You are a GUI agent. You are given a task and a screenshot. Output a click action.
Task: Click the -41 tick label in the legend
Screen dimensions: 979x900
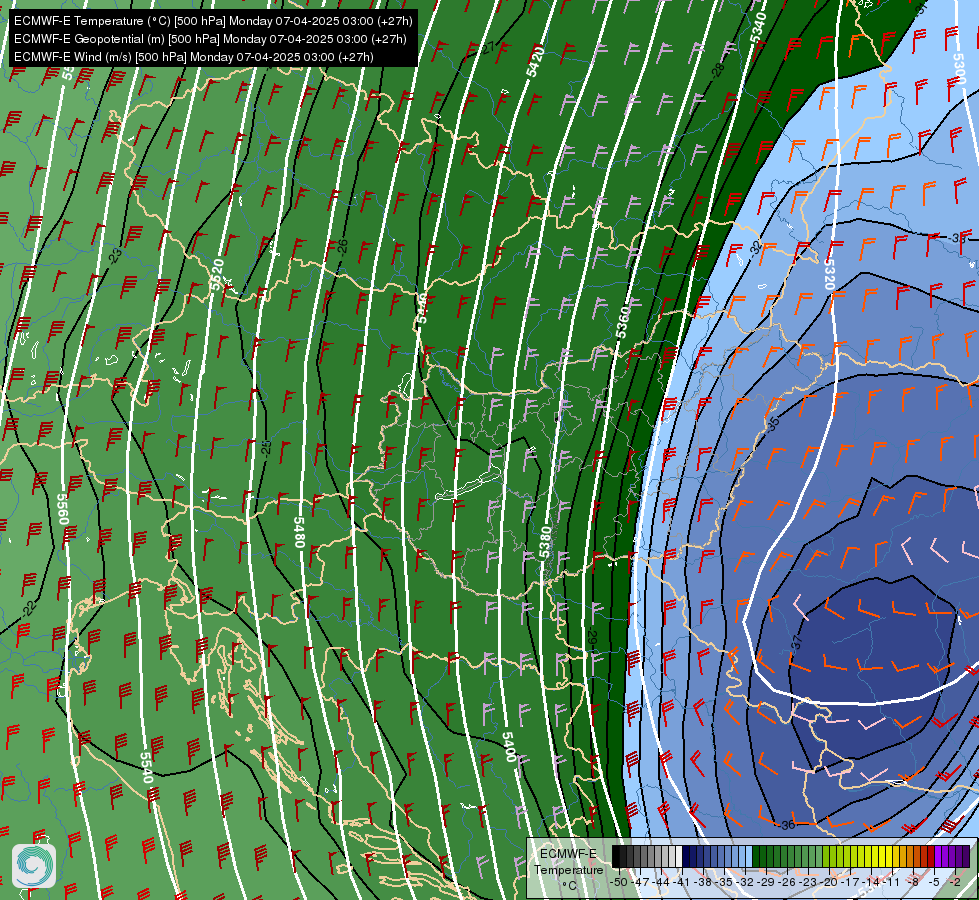pyautogui.click(x=681, y=882)
